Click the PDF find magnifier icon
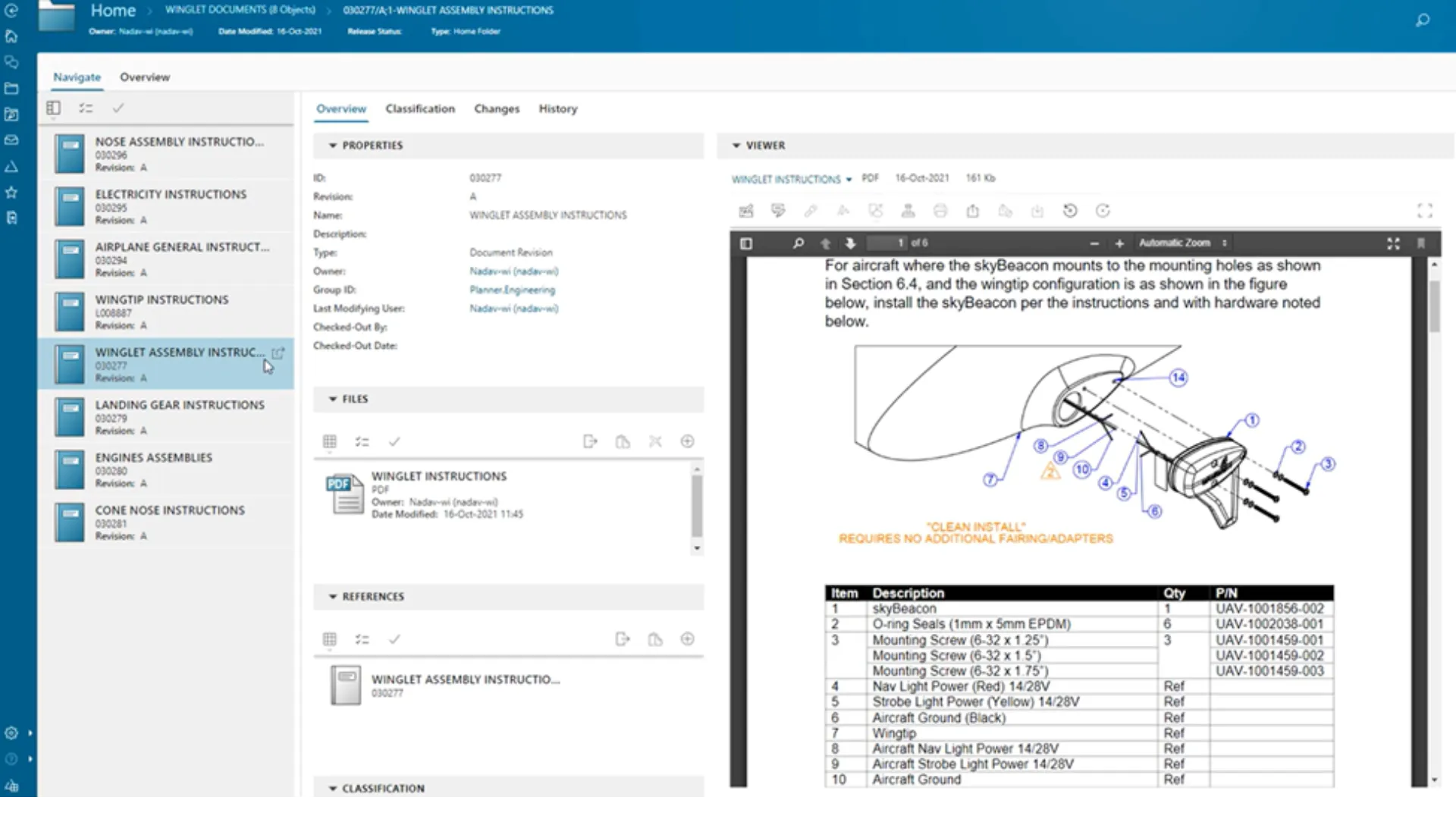Screen dimensions: 1456x819 tap(798, 243)
